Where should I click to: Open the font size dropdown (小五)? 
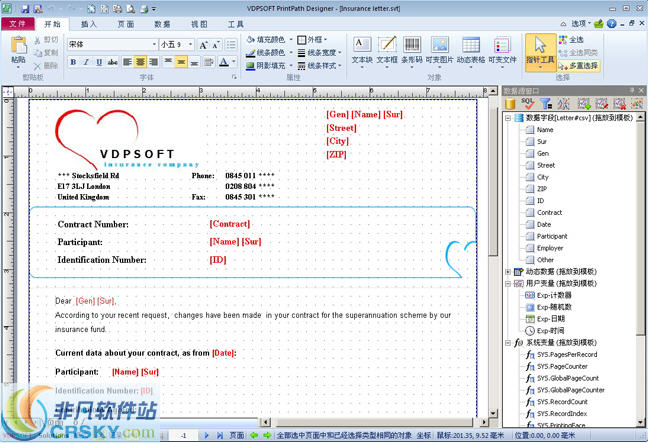pyautogui.click(x=190, y=44)
